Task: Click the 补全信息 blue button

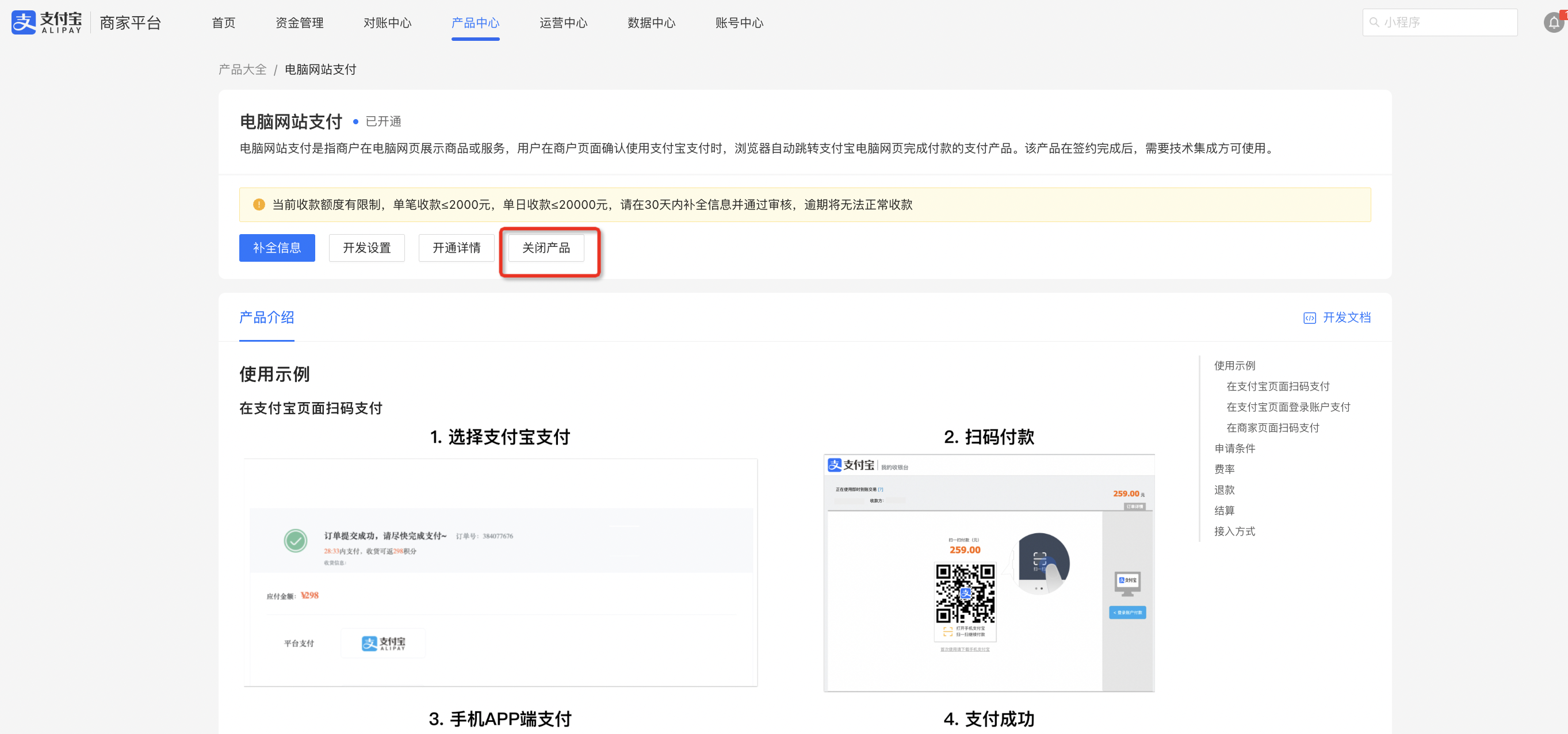Action: [277, 248]
